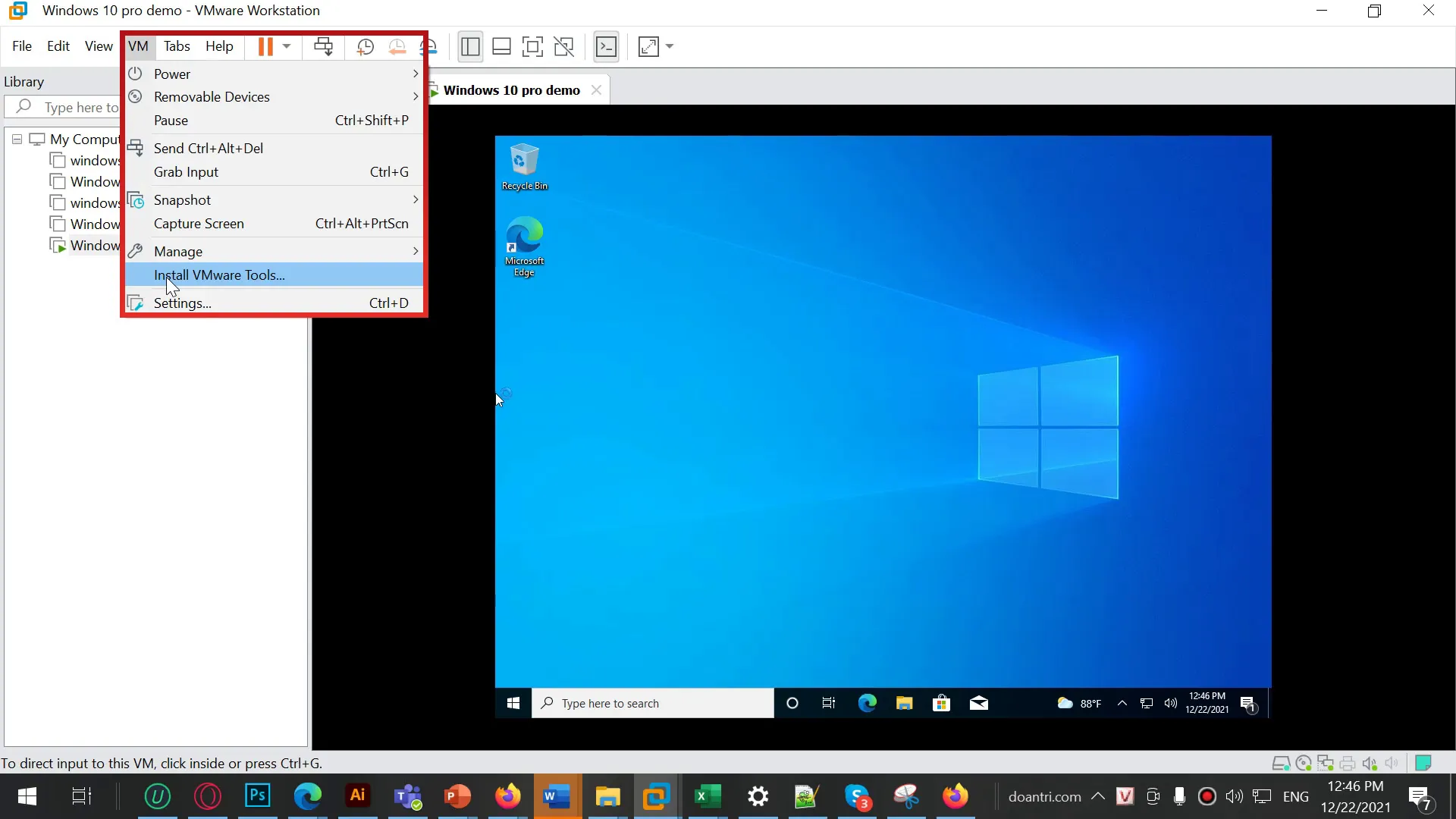Viewport: 1456px width, 819px height.
Task: Select the Send Ctrl+Alt+Del toolbar icon
Action: point(324,46)
